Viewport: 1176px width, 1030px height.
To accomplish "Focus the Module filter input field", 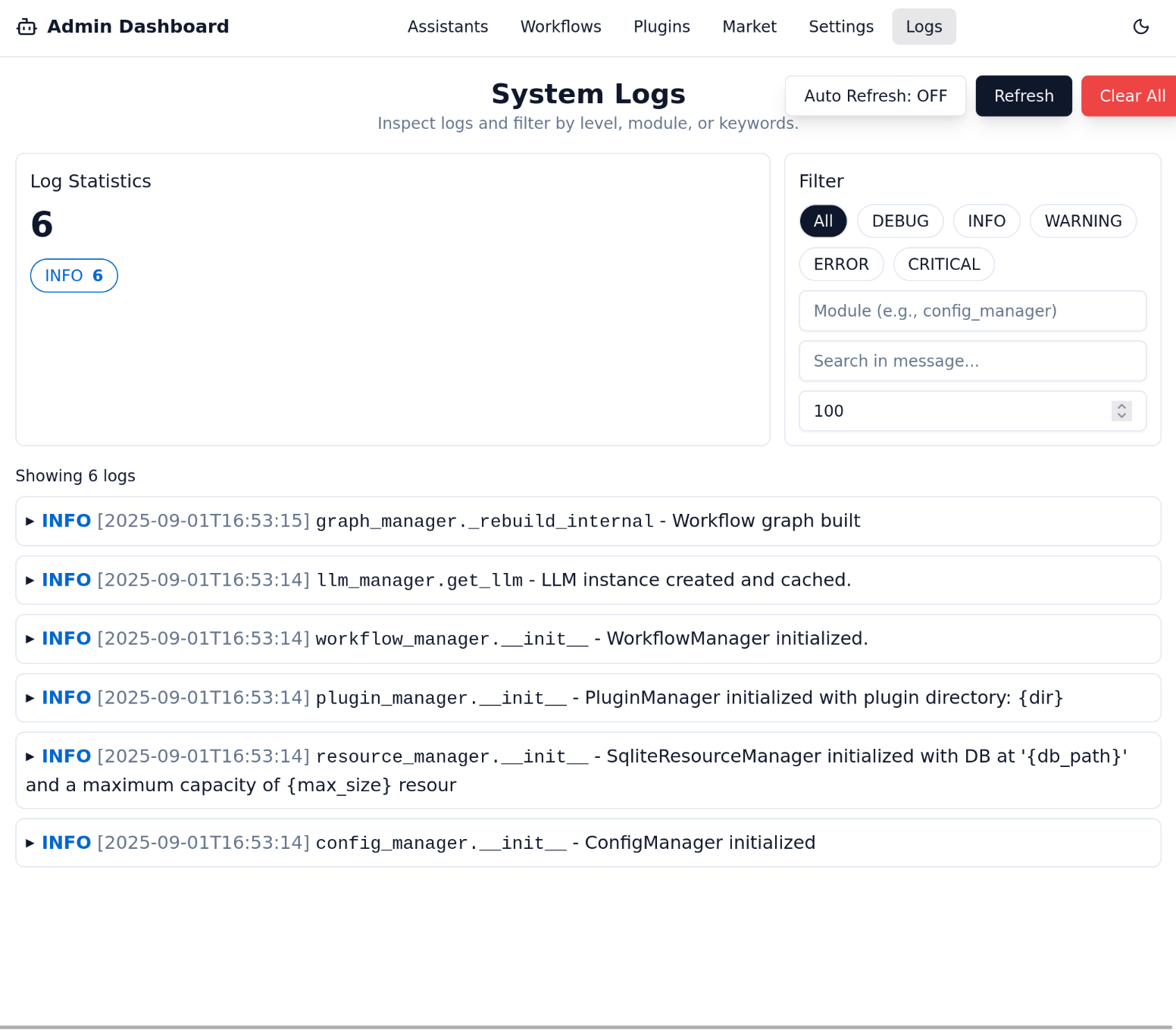I will (x=971, y=312).
